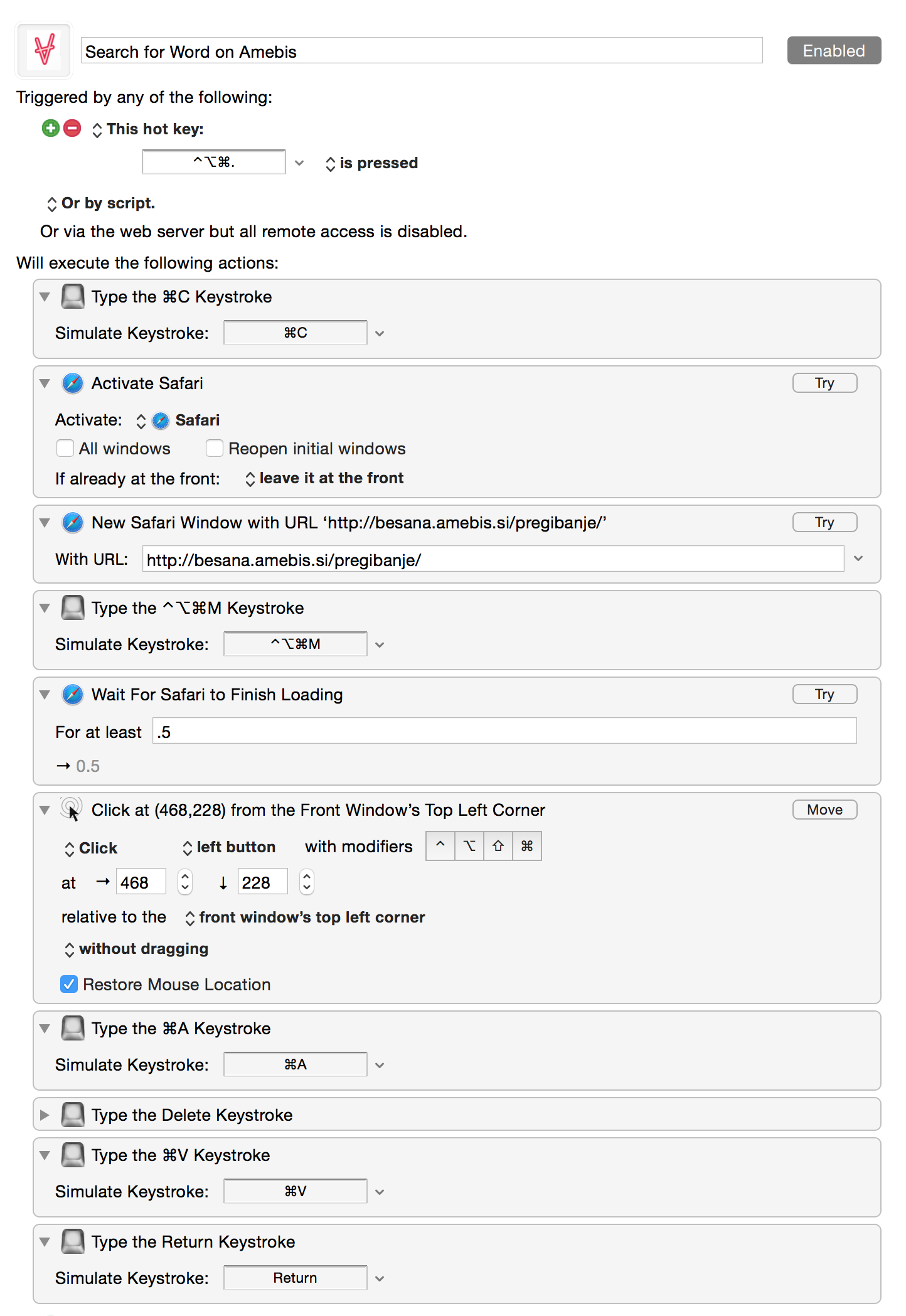Check Reopen initial windows option
Viewport: 906px width, 1316px height.
[x=215, y=448]
